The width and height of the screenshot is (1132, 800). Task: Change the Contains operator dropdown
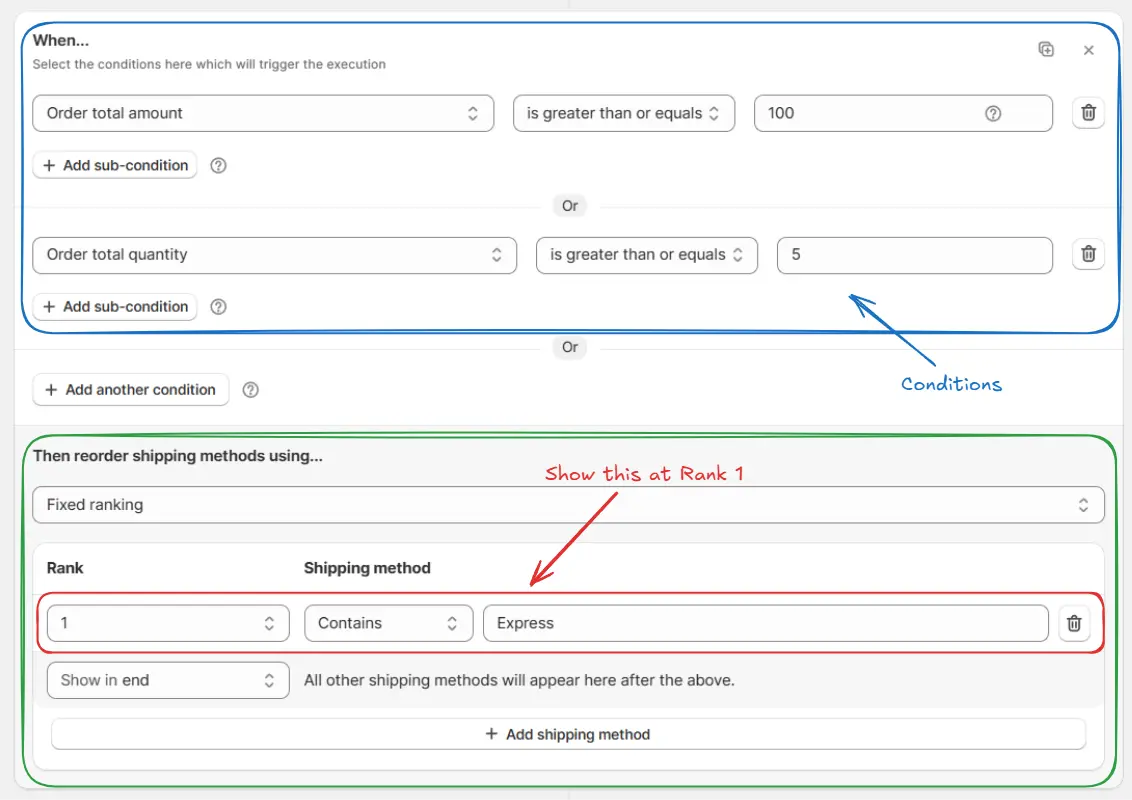pyautogui.click(x=388, y=623)
